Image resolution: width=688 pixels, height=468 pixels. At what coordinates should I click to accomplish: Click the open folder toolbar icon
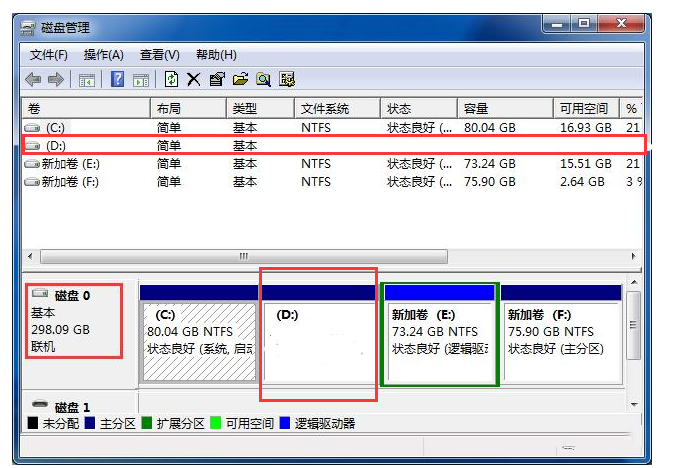(240, 79)
